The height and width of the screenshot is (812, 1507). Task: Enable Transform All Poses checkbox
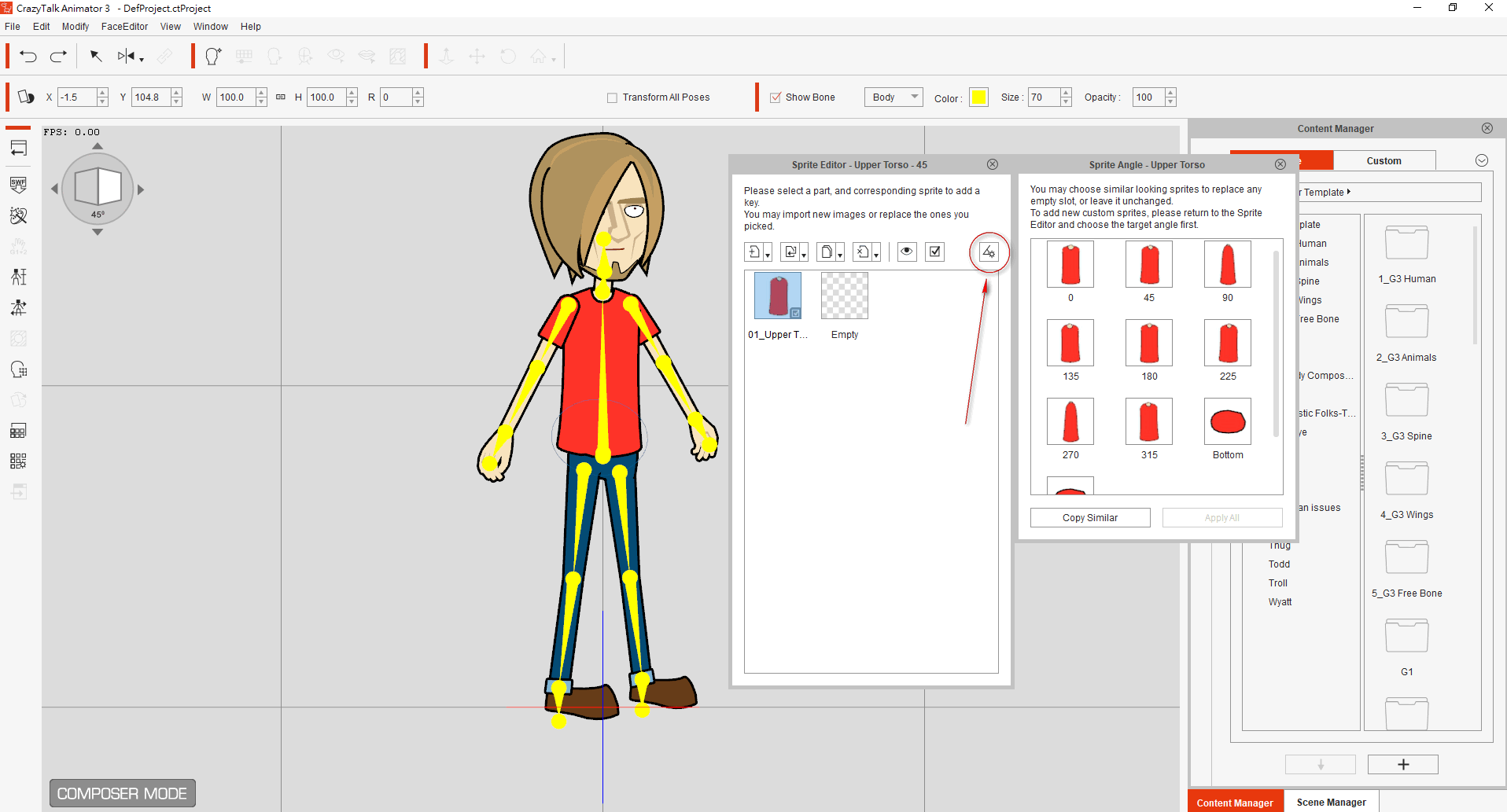click(x=612, y=97)
